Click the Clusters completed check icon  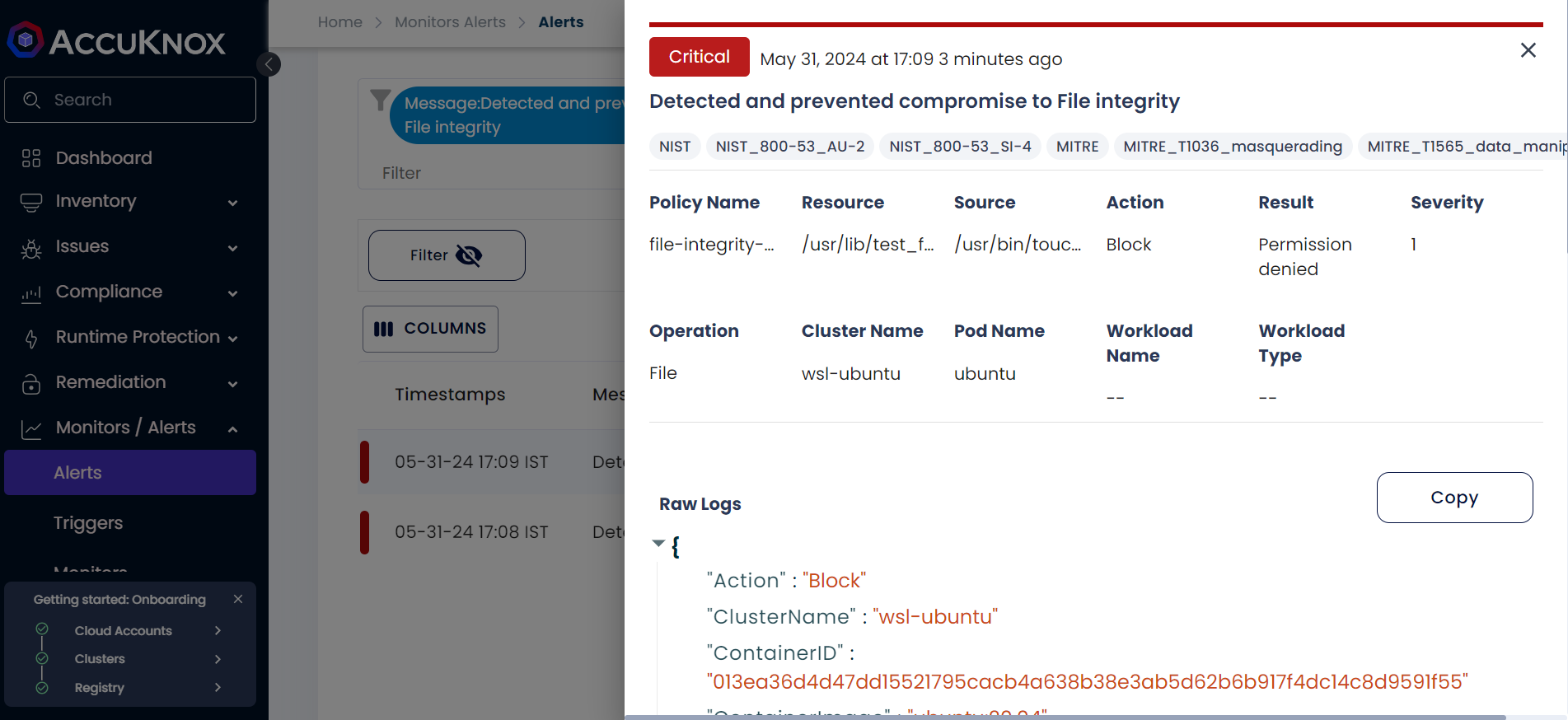tap(42, 658)
